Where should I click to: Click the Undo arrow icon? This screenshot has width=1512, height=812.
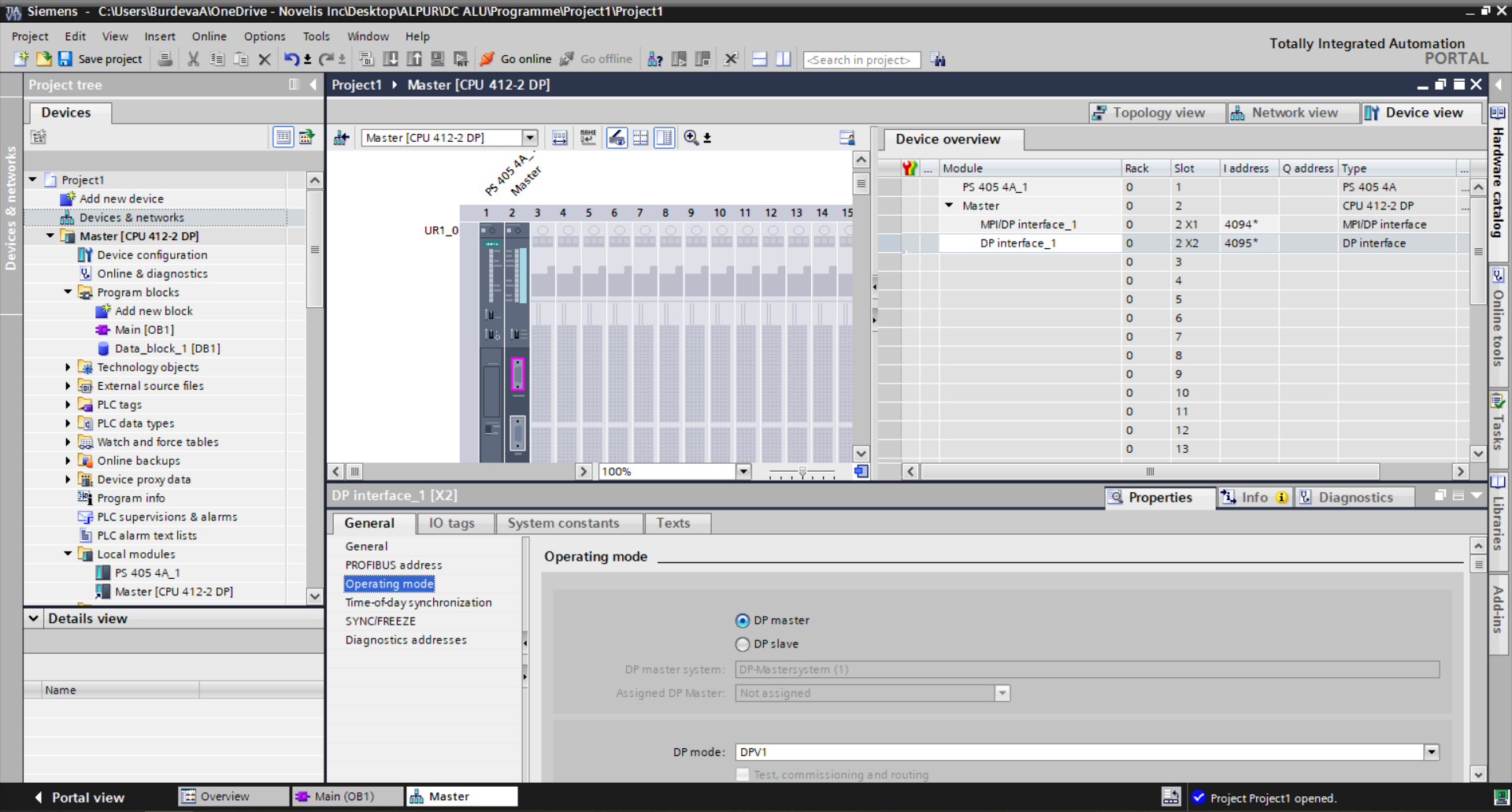coord(291,59)
